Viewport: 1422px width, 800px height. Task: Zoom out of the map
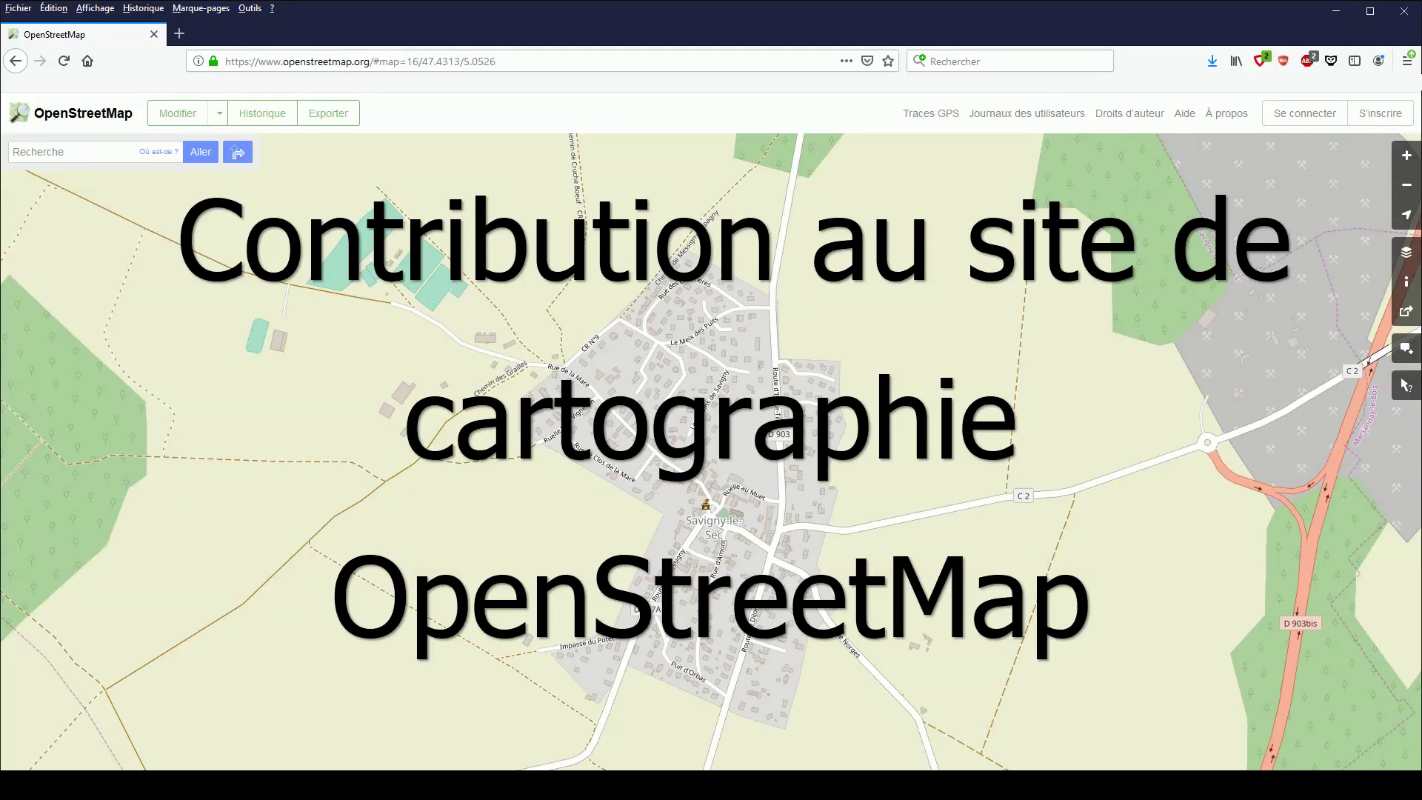click(1406, 185)
